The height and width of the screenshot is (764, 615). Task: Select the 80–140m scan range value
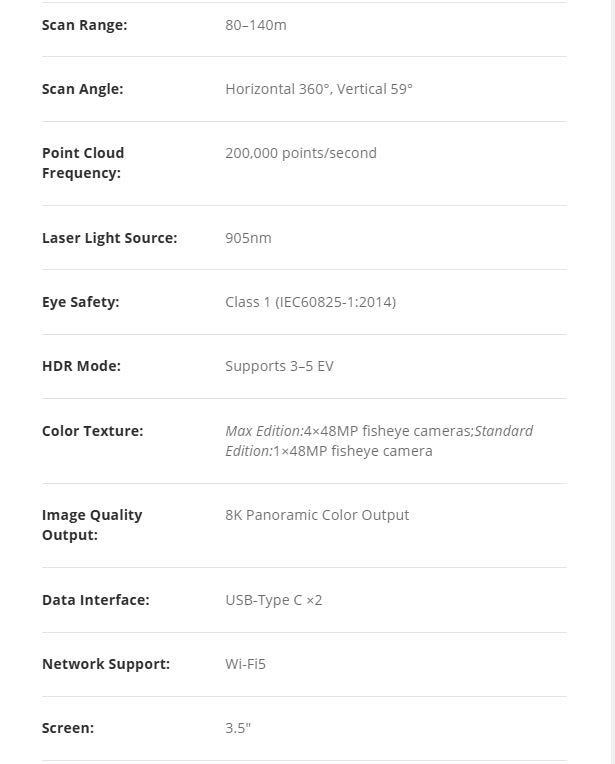click(256, 25)
